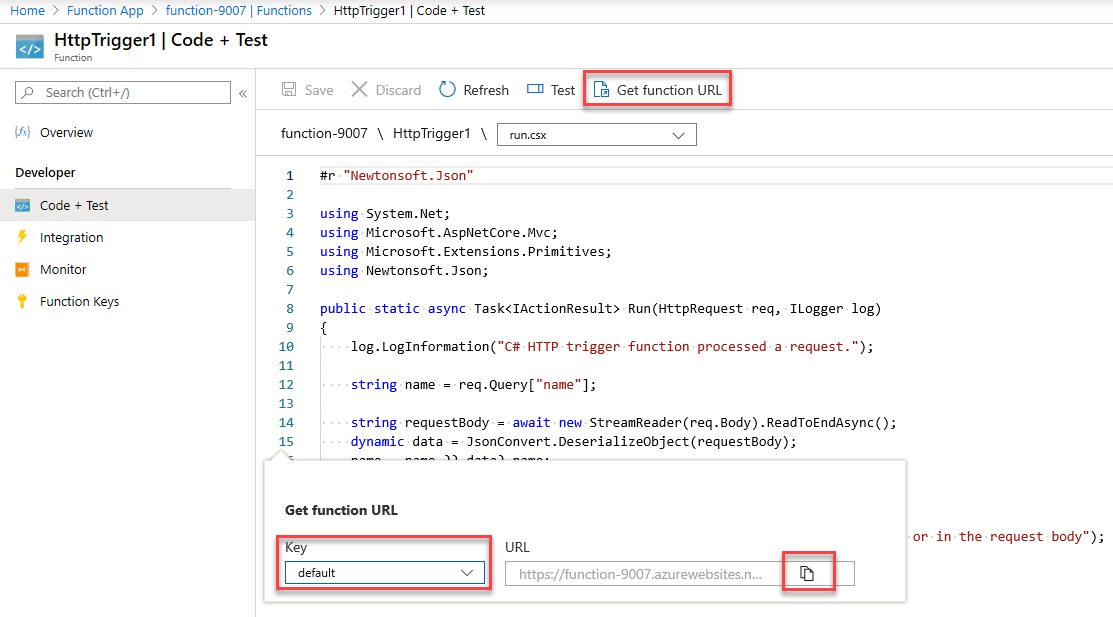Open the run.csx file dropdown
The height and width of the screenshot is (617, 1113).
click(596, 134)
